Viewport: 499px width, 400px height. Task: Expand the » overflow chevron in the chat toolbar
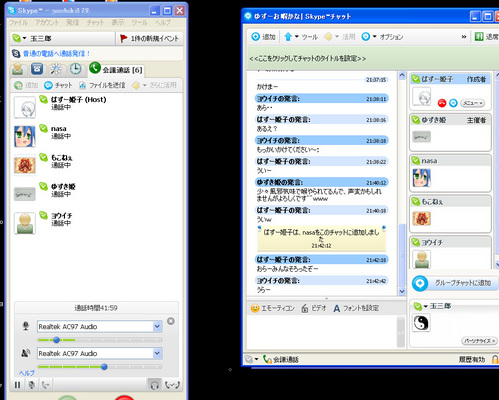[x=464, y=37]
